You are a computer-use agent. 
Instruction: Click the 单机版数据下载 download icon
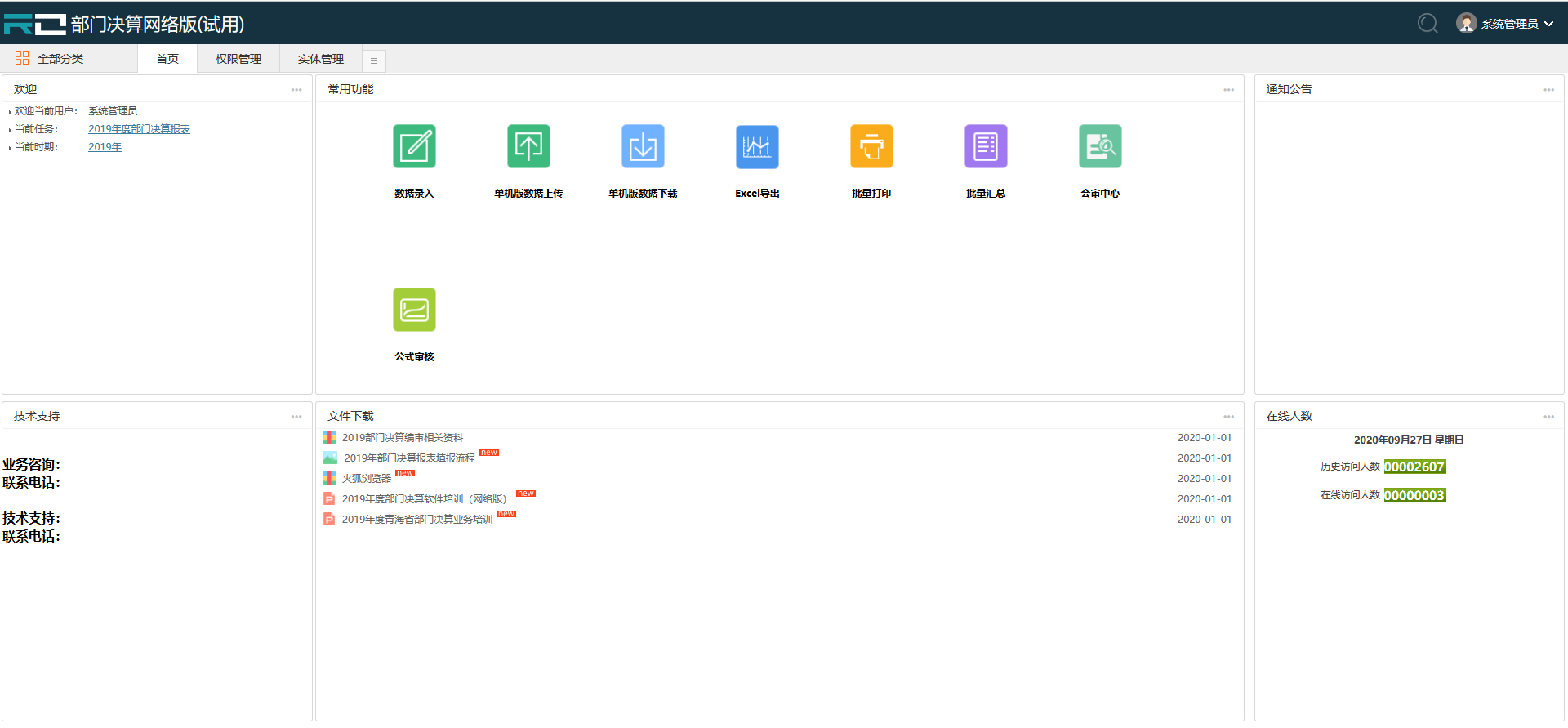643,147
